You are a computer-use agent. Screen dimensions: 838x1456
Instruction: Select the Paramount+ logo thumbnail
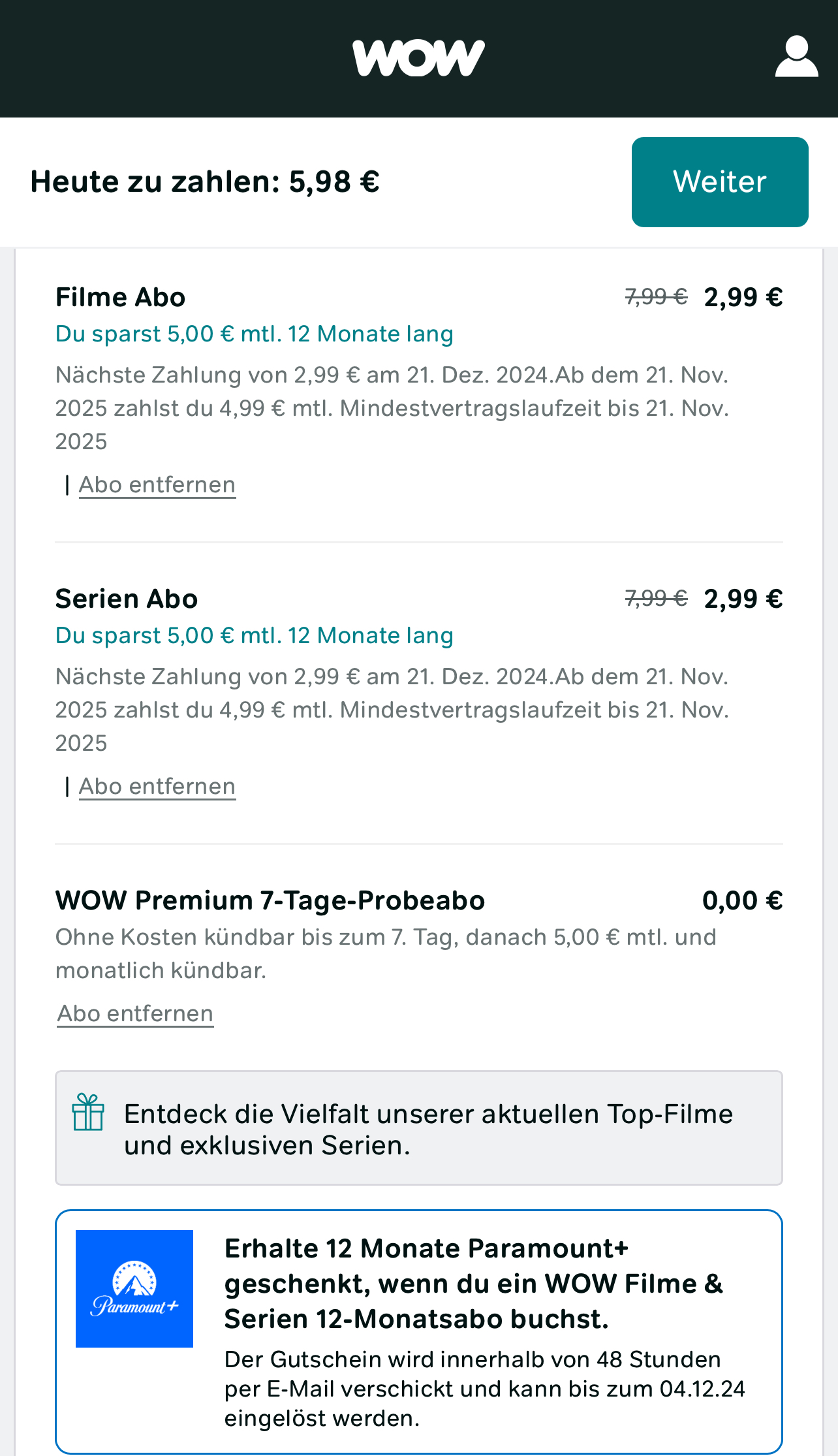[134, 1289]
